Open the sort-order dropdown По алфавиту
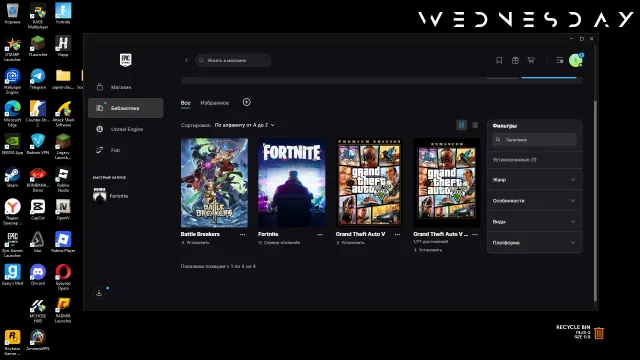This screenshot has height=360, width=640. [x=244, y=125]
